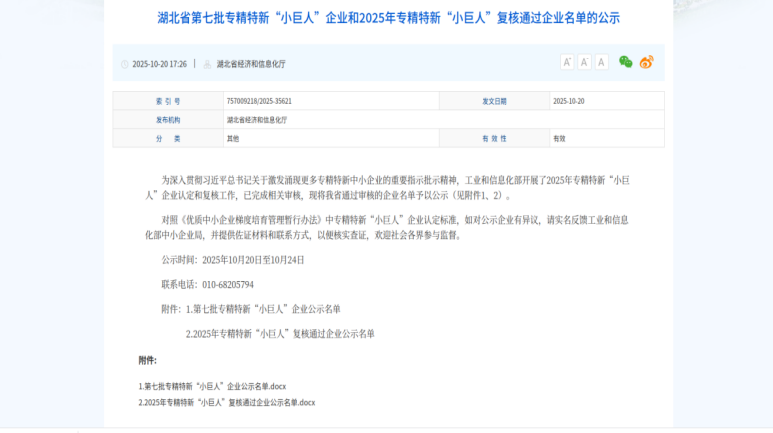Image resolution: width=773 pixels, height=433 pixels.
Task: Reset text with the default-size A icon
Action: pos(601,62)
